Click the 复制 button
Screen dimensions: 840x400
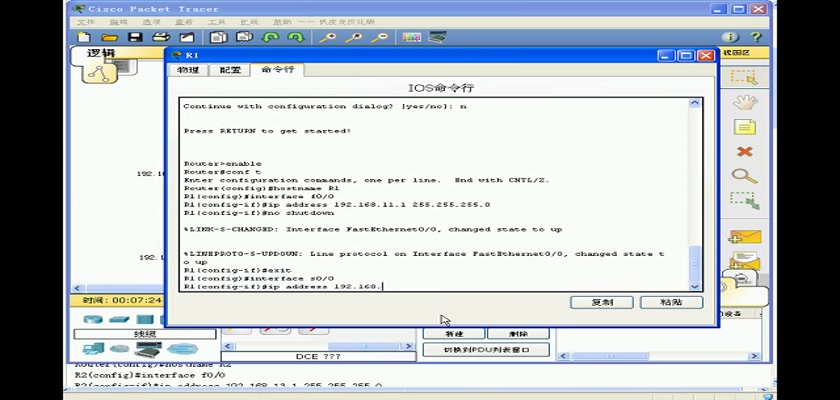602,302
